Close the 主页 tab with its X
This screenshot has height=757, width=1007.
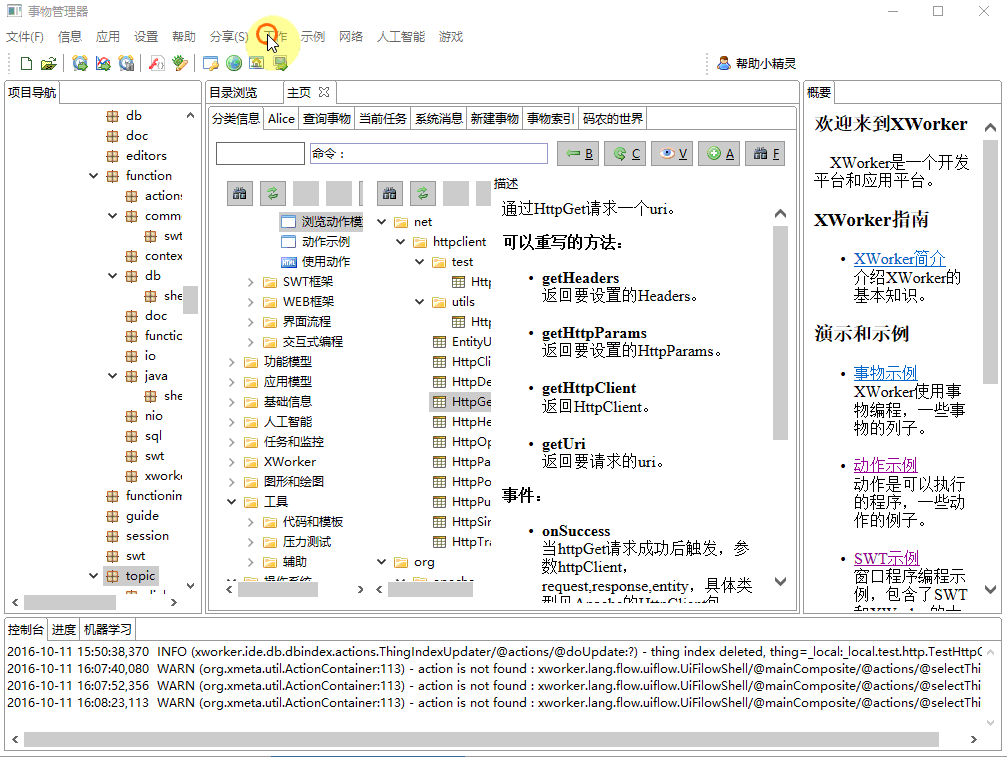point(324,92)
